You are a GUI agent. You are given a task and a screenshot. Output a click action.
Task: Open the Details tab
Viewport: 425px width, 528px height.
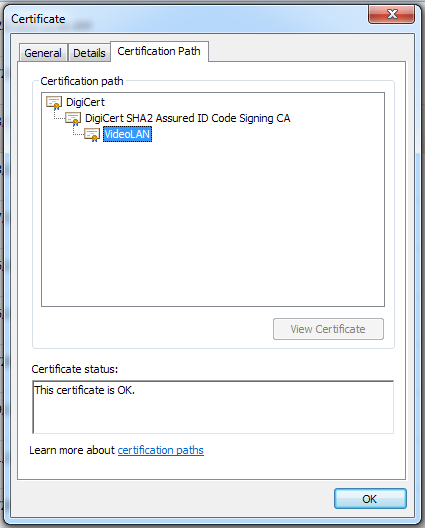click(89, 53)
